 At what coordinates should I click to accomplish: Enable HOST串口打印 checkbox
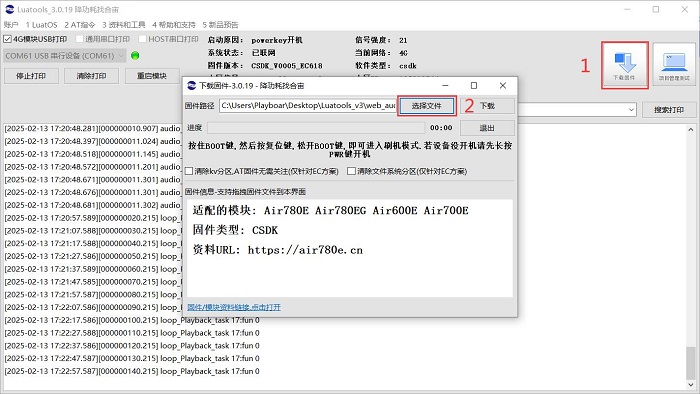point(142,39)
